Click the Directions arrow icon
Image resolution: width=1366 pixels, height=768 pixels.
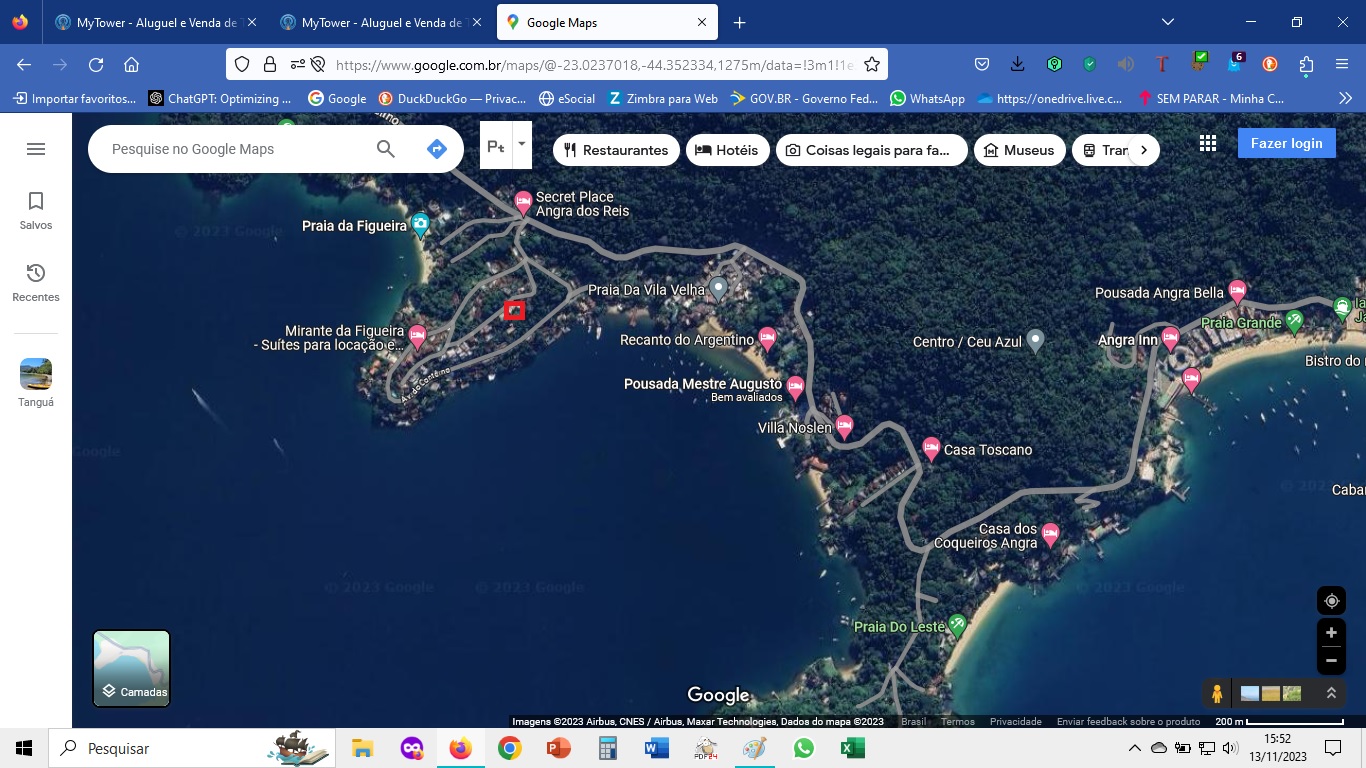(436, 149)
